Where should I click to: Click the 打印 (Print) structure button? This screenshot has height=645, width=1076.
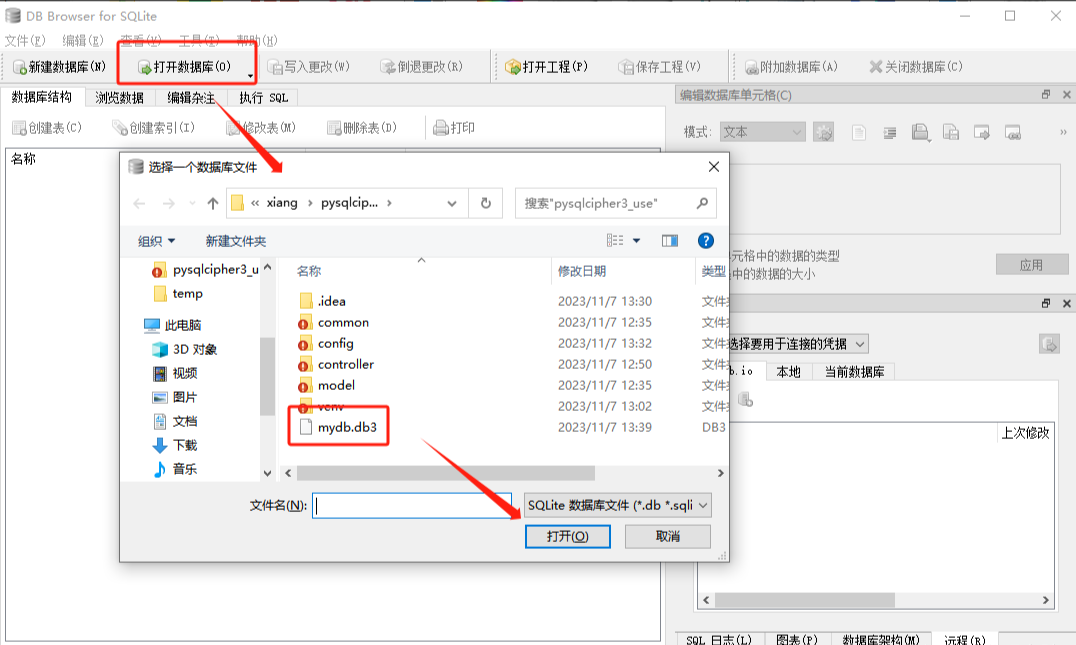tap(454, 128)
